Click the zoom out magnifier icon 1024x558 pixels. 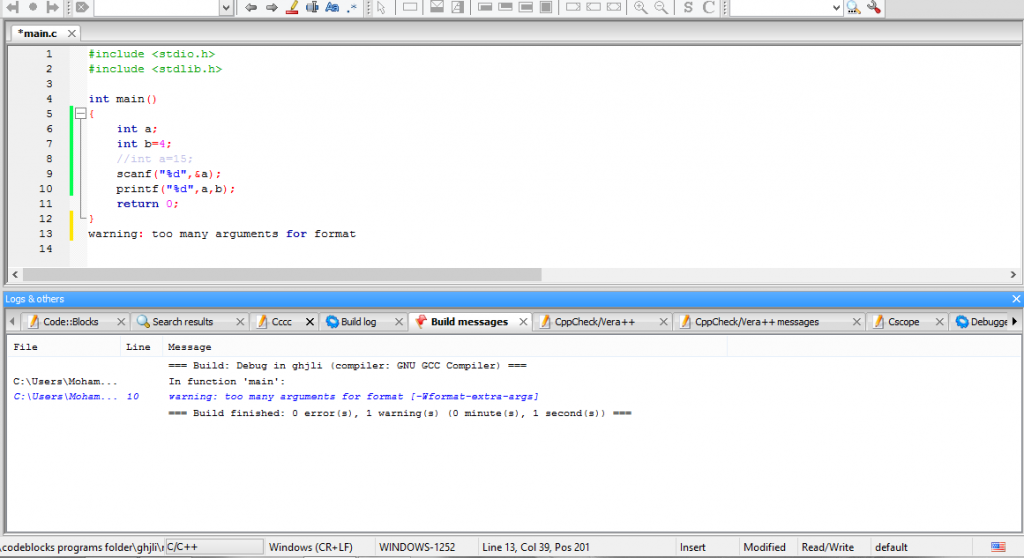[x=661, y=7]
